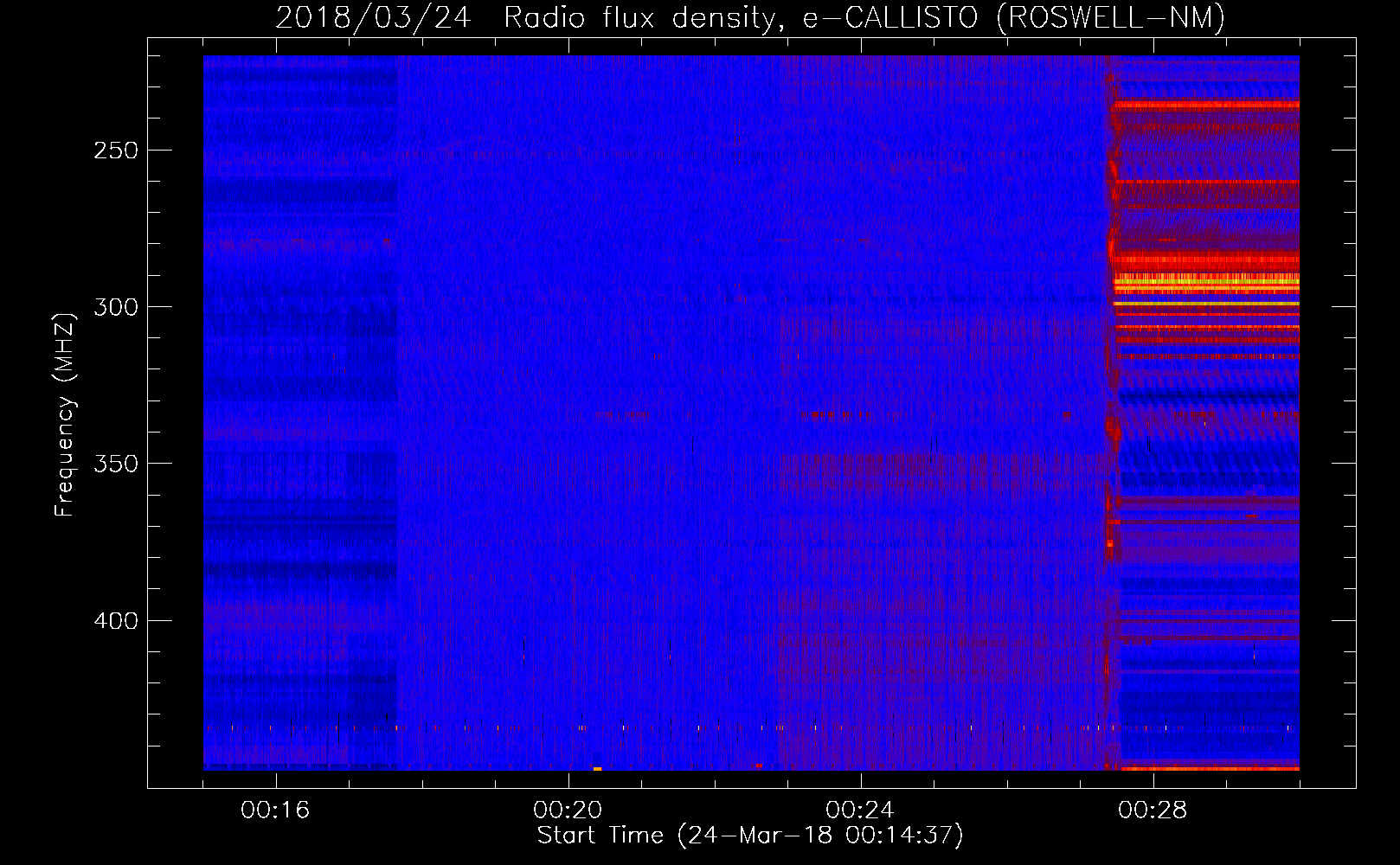1400x865 pixels.
Task: Click the 00:28 time tick label
Action: (x=1153, y=810)
